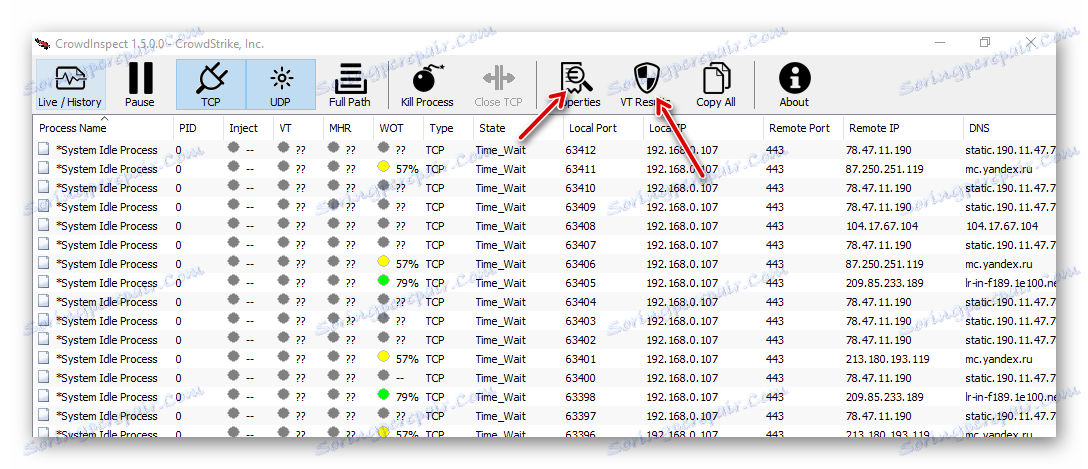Toggle TCP connections filter
1088x469 pixels.
(211, 85)
